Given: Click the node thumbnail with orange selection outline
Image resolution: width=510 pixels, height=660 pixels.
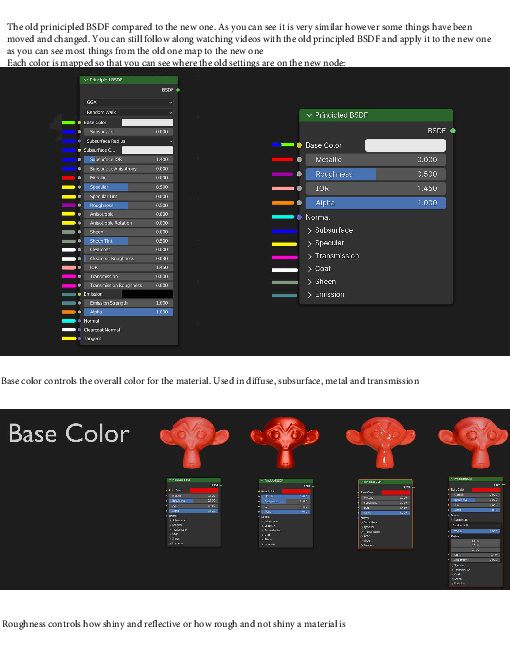Looking at the screenshot, I should coord(385,514).
